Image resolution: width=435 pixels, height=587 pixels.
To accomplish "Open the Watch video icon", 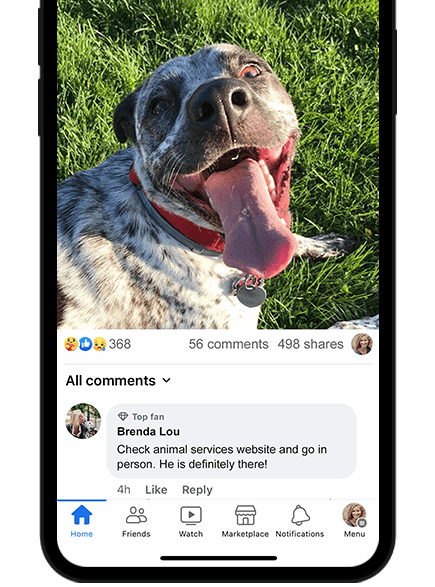I will 191,515.
